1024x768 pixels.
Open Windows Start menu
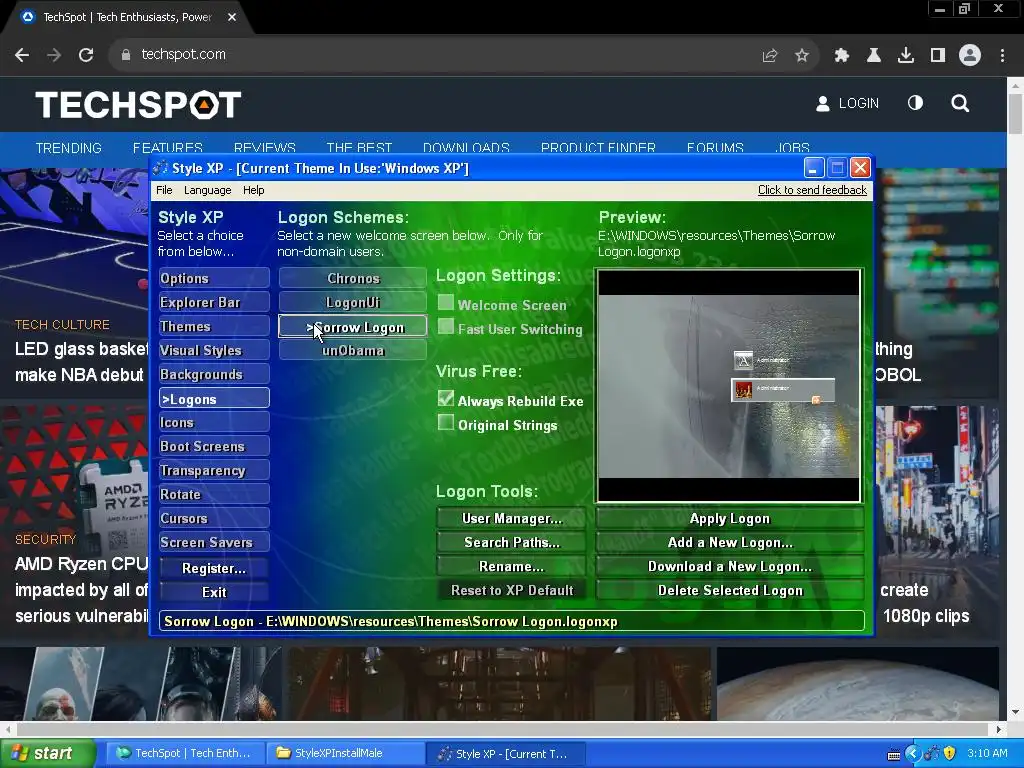click(47, 753)
